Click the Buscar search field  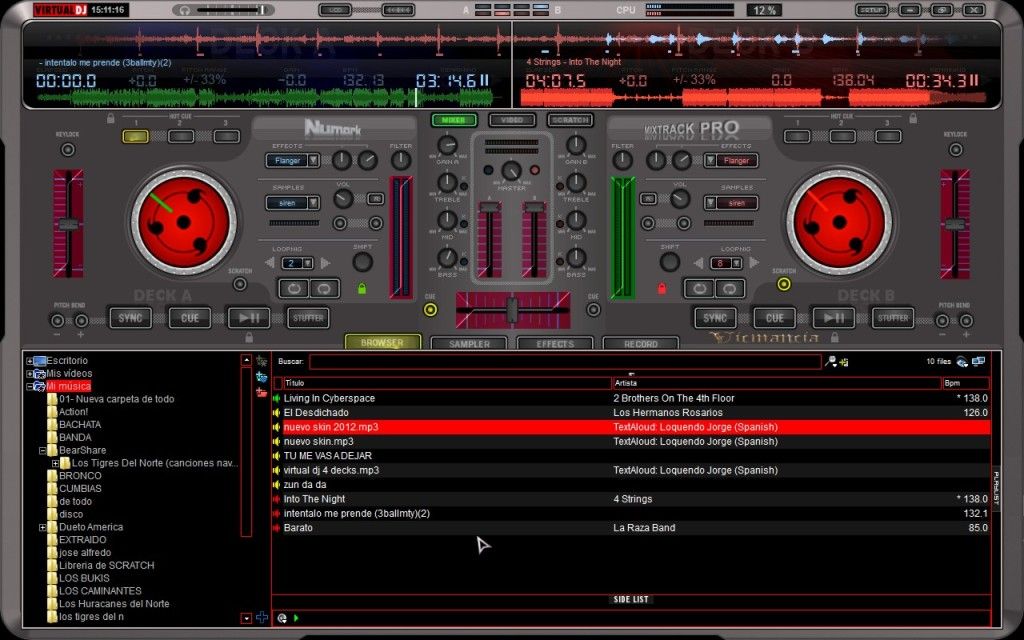565,362
